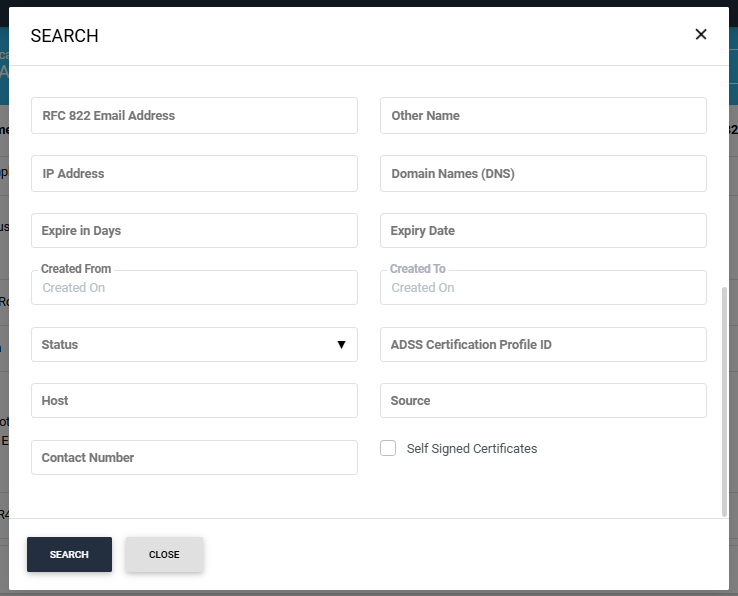The width and height of the screenshot is (738, 596).
Task: Click the dialog's vertical scrollbar
Action: (724, 400)
